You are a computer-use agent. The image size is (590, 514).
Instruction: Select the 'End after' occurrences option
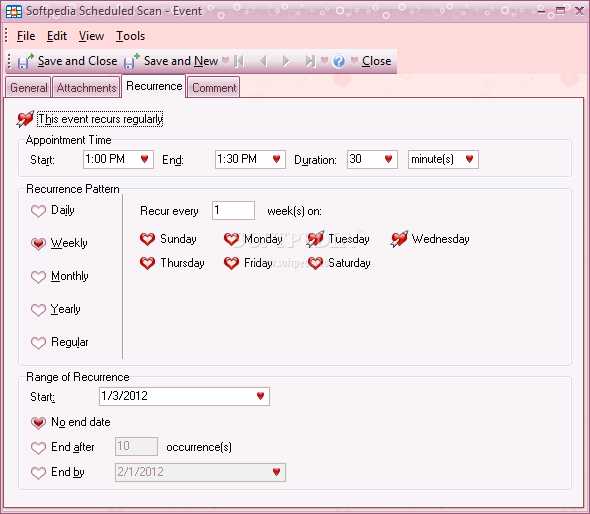[x=38, y=448]
